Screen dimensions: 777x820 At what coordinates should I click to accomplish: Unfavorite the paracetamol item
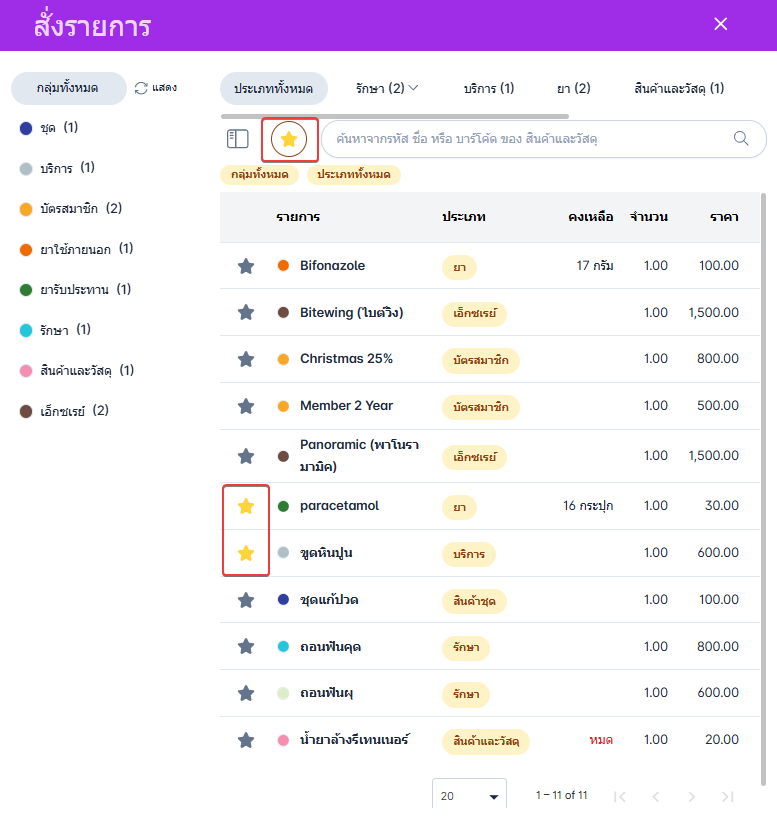point(246,507)
